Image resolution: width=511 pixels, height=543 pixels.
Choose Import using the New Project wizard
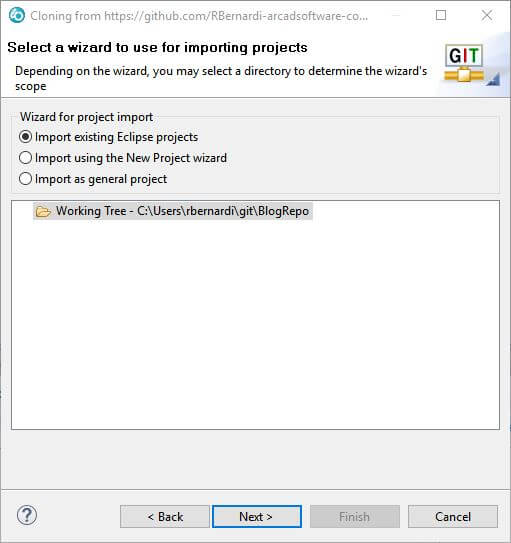click(x=26, y=158)
